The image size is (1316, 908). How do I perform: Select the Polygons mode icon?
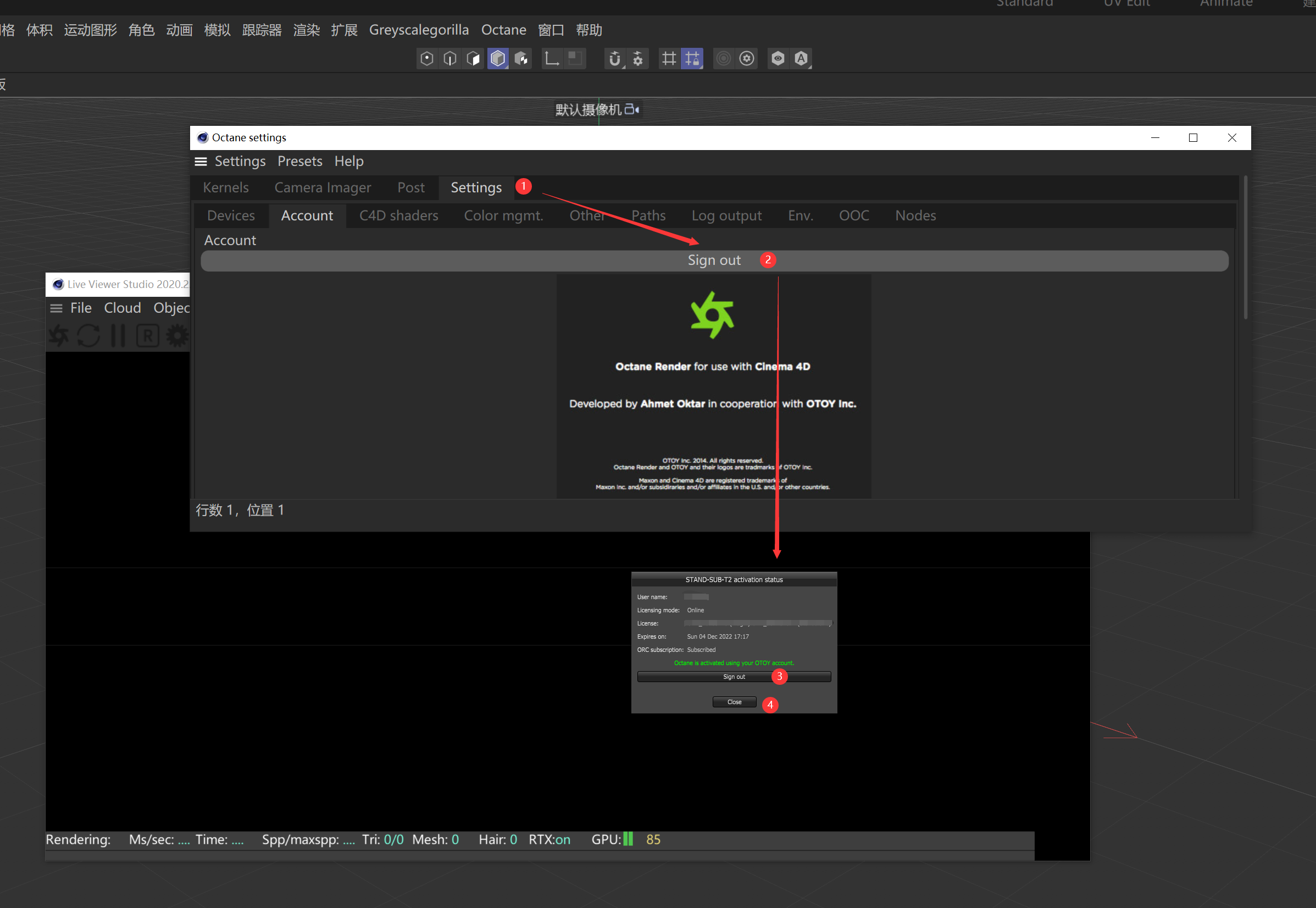[473, 59]
